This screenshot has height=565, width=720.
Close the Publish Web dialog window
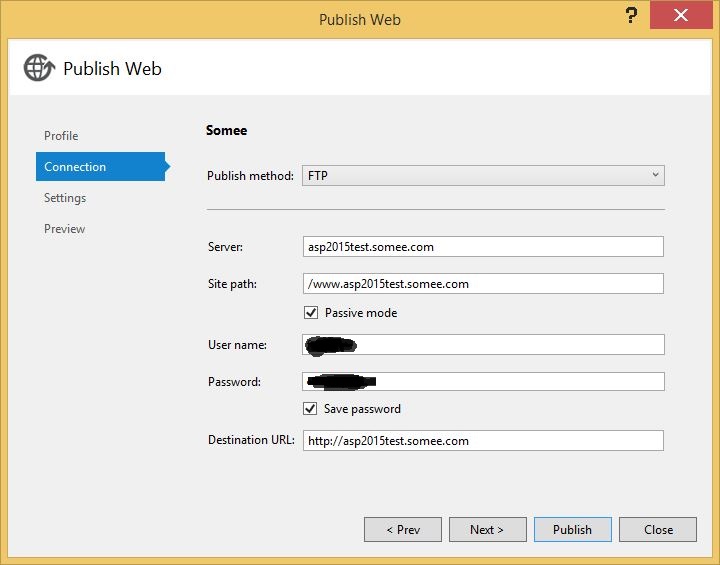(x=681, y=15)
